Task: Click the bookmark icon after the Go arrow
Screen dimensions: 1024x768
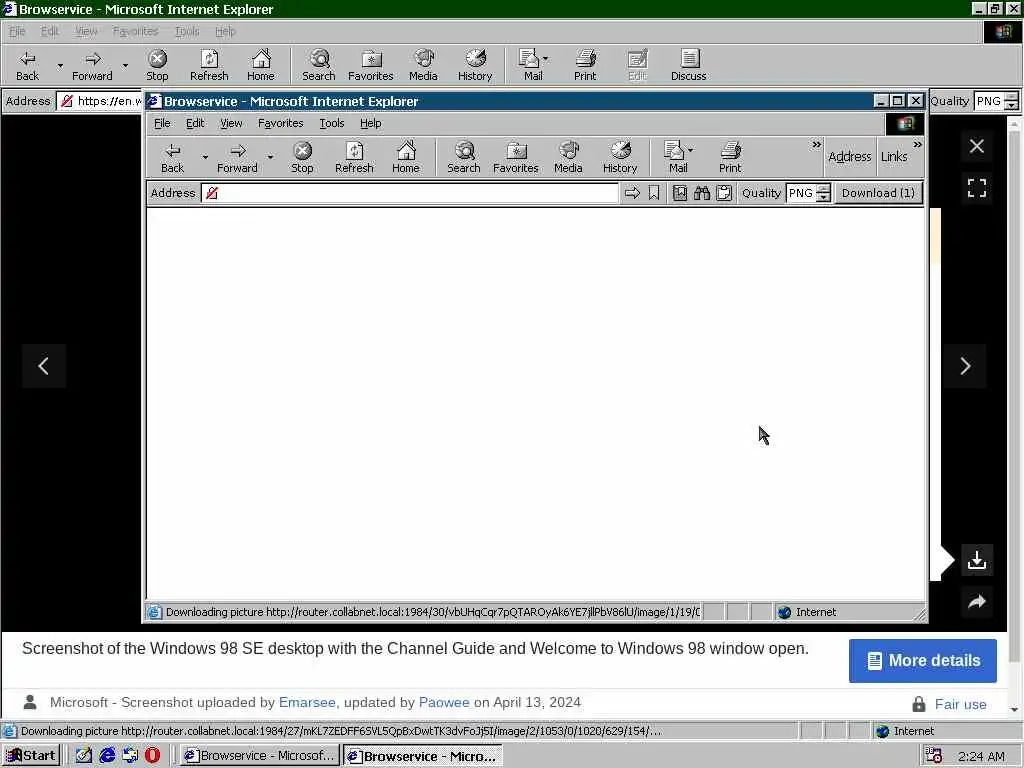Action: (654, 193)
